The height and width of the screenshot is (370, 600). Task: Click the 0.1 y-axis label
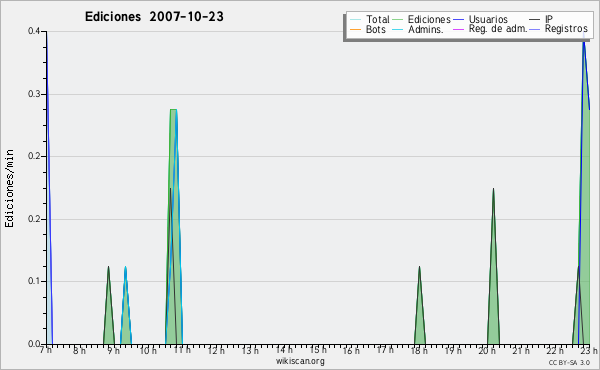[34, 281]
